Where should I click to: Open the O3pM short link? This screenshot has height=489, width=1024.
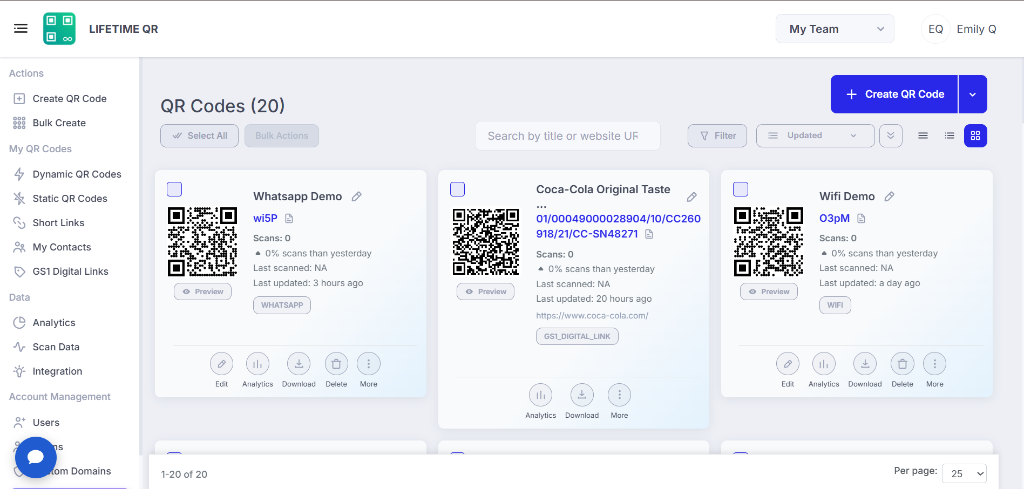tap(834, 218)
